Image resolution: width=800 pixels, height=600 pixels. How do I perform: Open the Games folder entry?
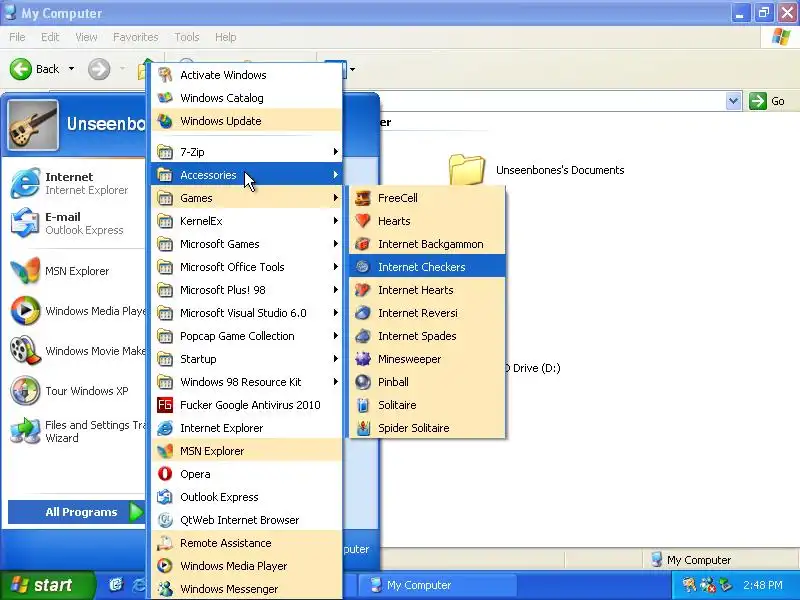(246, 198)
